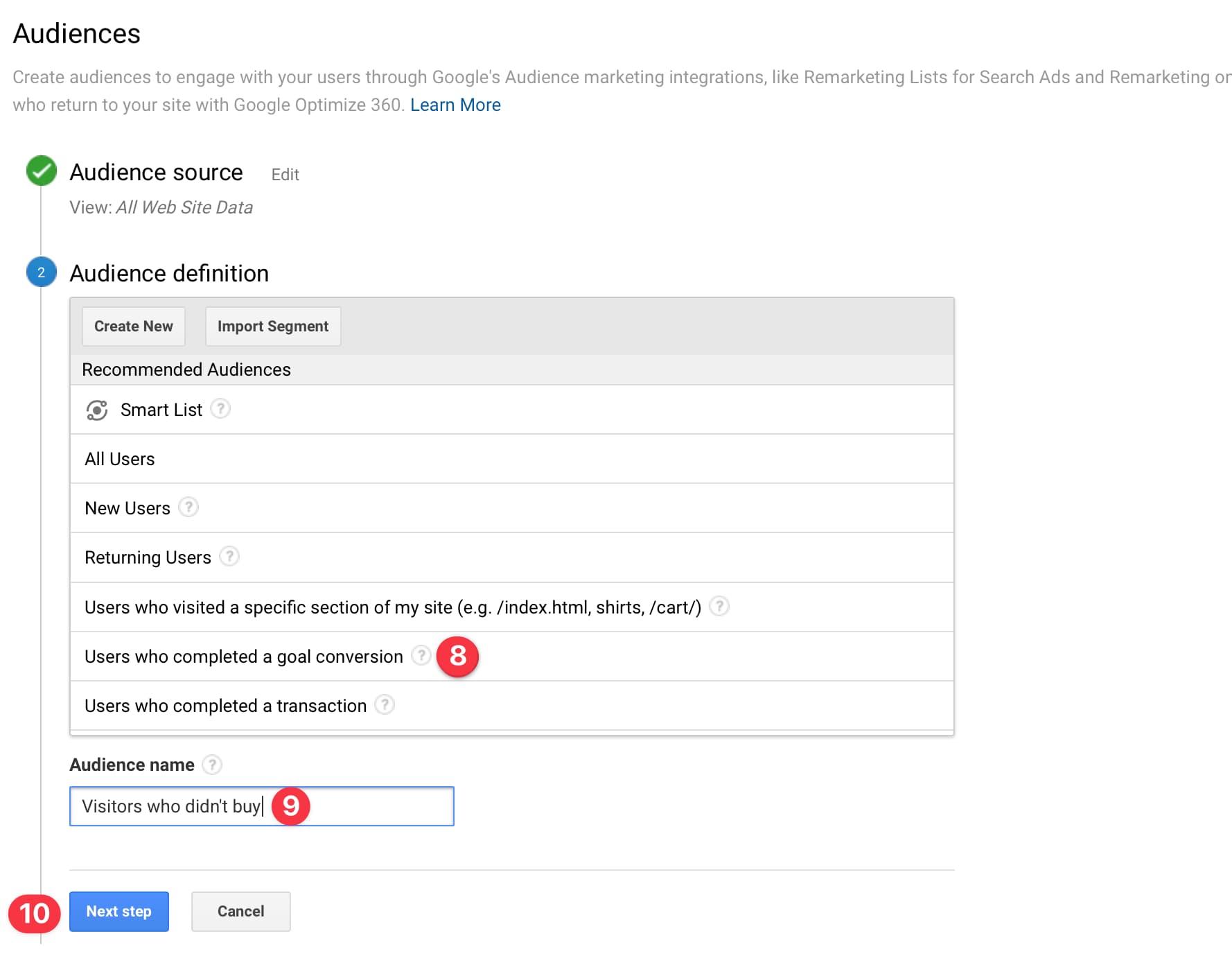Select the New Users audience
This screenshot has height=965, width=1232.
[x=512, y=508]
